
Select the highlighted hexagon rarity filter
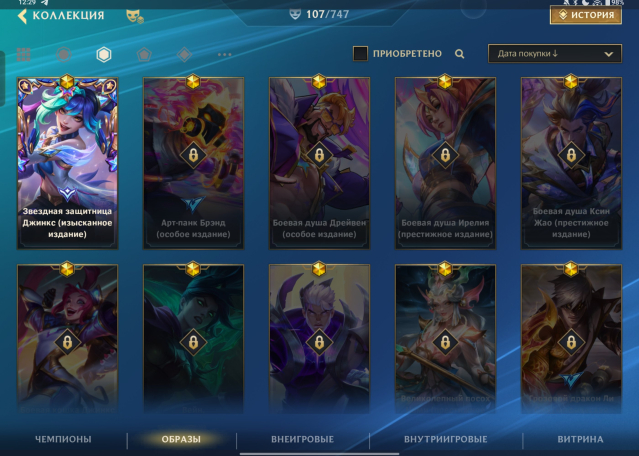[x=104, y=54]
